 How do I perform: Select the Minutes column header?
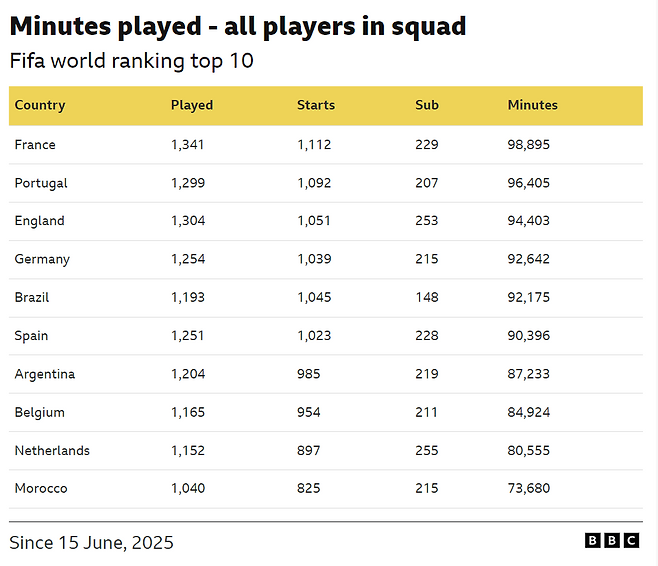click(533, 105)
